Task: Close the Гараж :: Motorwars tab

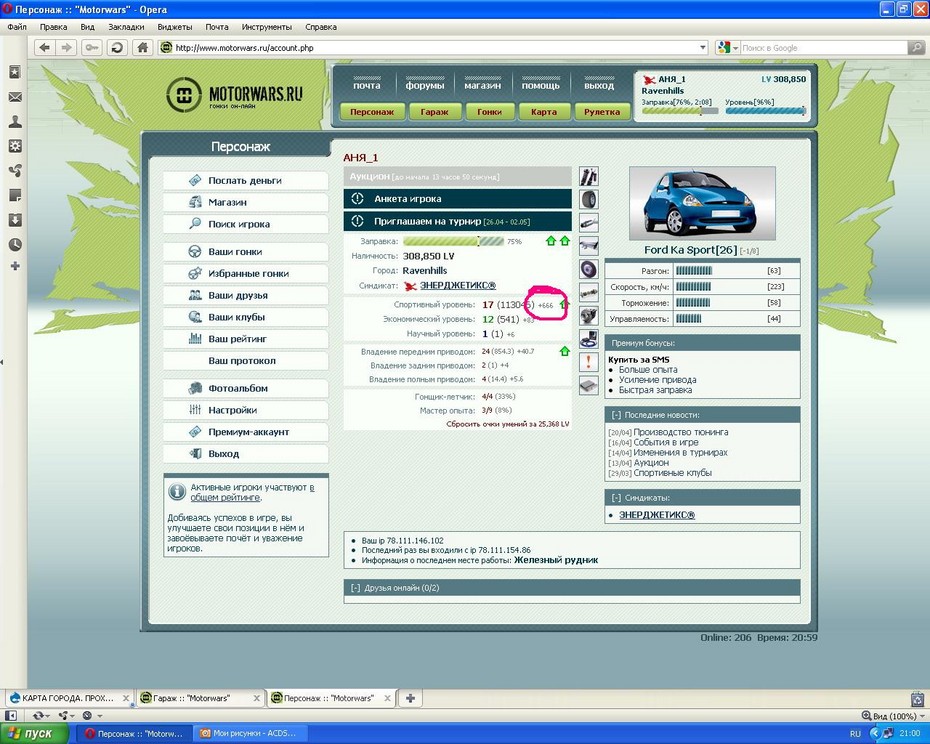Action: click(x=257, y=698)
